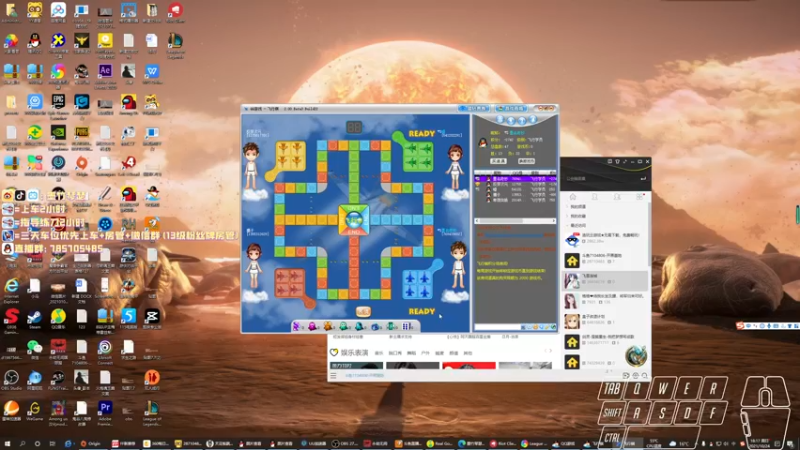
Task: Click the round dragon avatar badge in channel list
Action: [x=636, y=356]
